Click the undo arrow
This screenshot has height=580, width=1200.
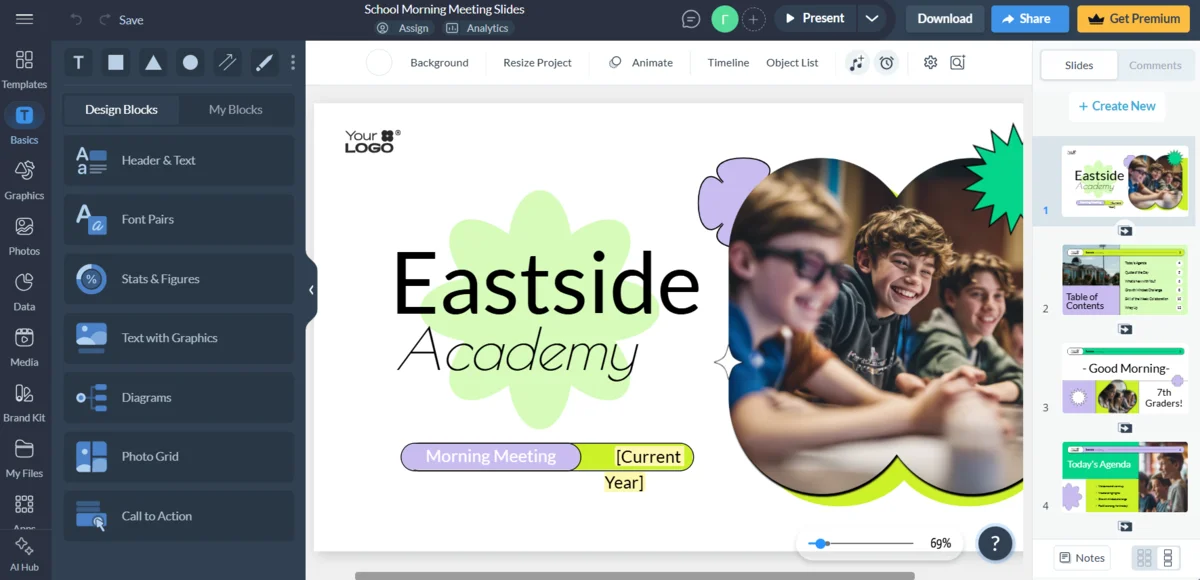point(77,20)
